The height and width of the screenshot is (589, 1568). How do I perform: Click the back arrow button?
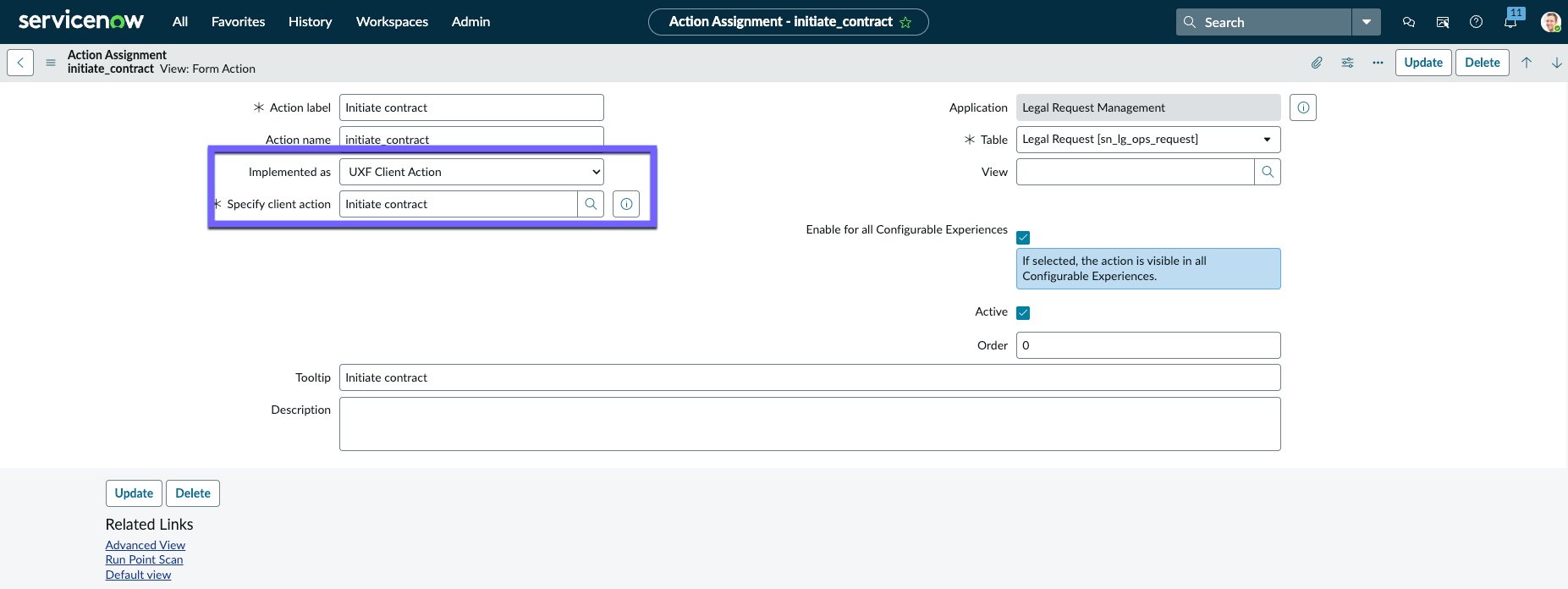[x=20, y=63]
